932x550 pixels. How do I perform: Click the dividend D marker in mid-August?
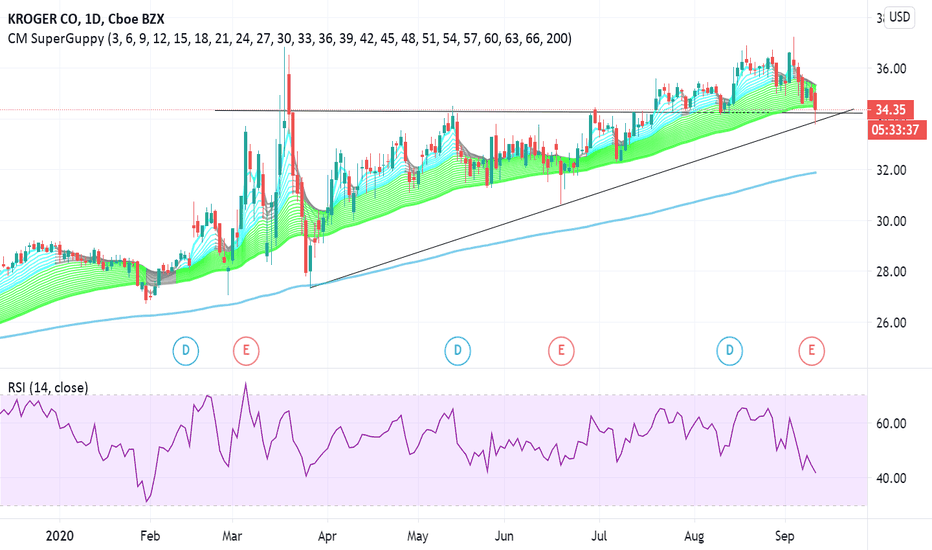point(729,351)
